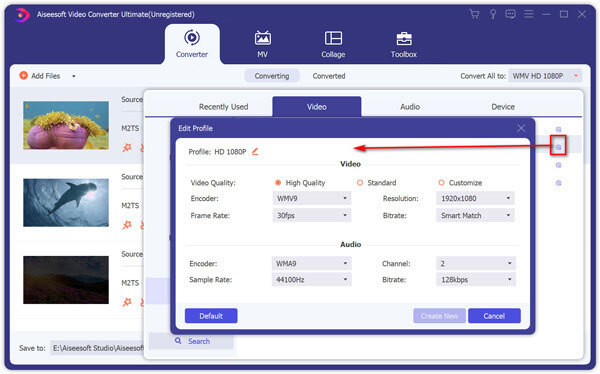Click the top gear settings icon in the format list

(558, 130)
